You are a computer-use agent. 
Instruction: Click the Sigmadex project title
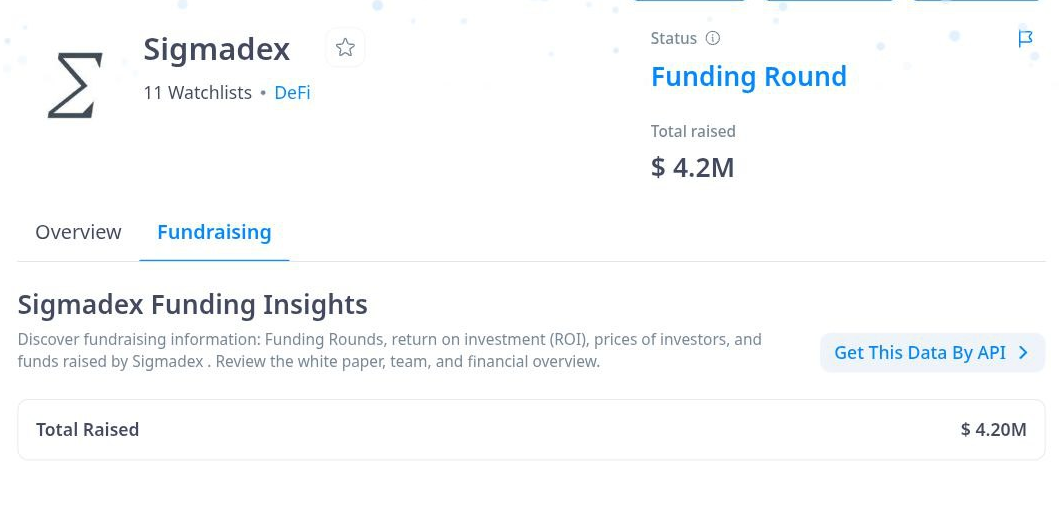pyautogui.click(x=217, y=49)
